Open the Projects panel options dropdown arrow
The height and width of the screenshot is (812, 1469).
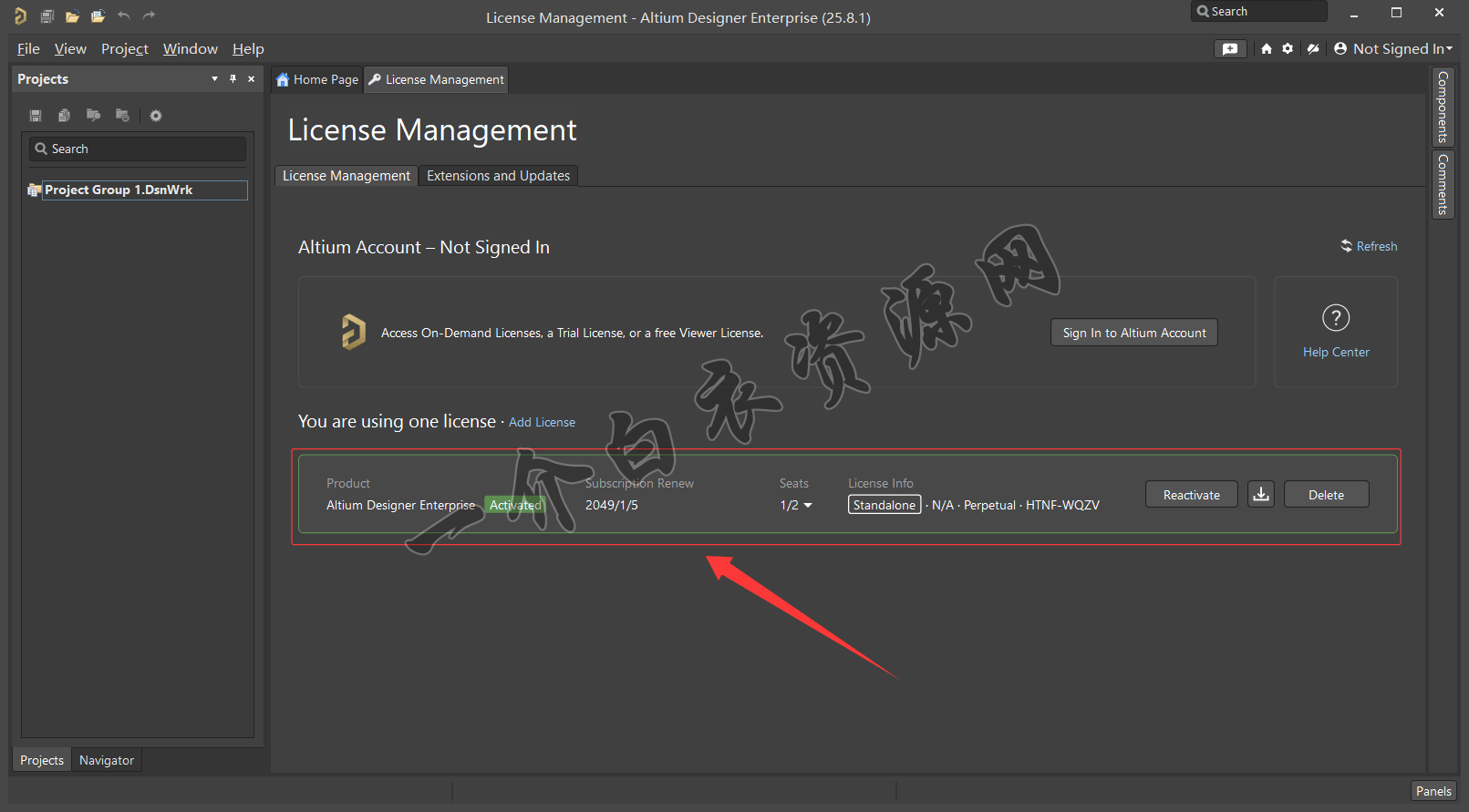[x=214, y=79]
